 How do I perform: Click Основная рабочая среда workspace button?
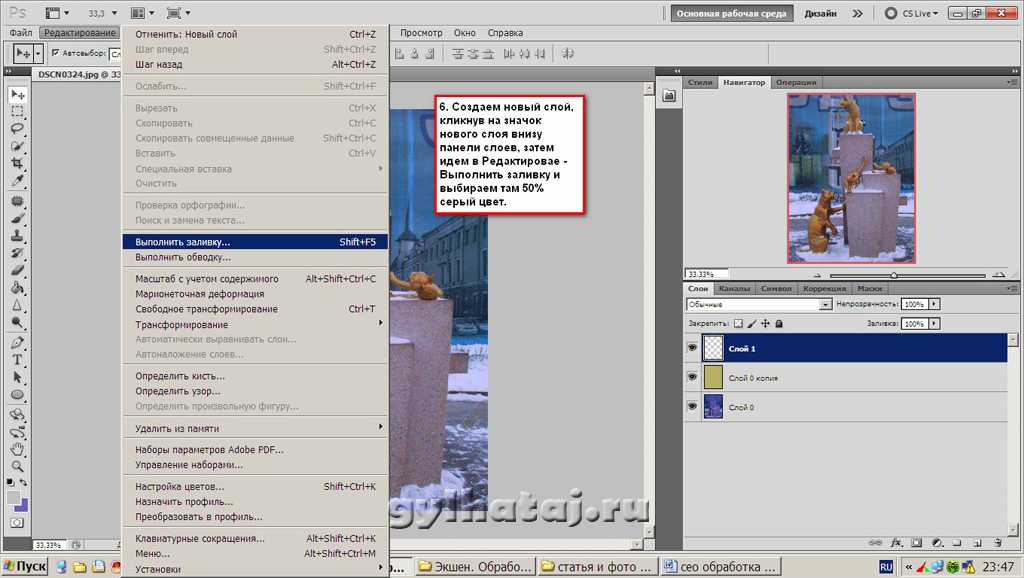(733, 14)
